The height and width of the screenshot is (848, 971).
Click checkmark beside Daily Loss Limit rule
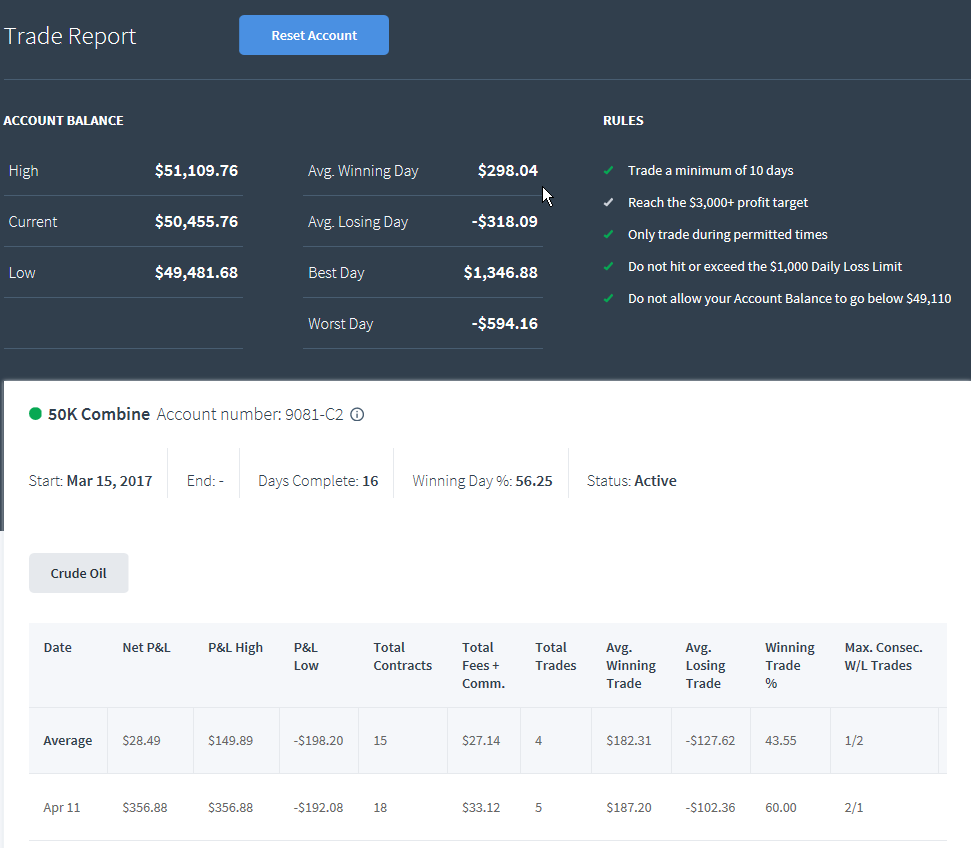coord(609,266)
